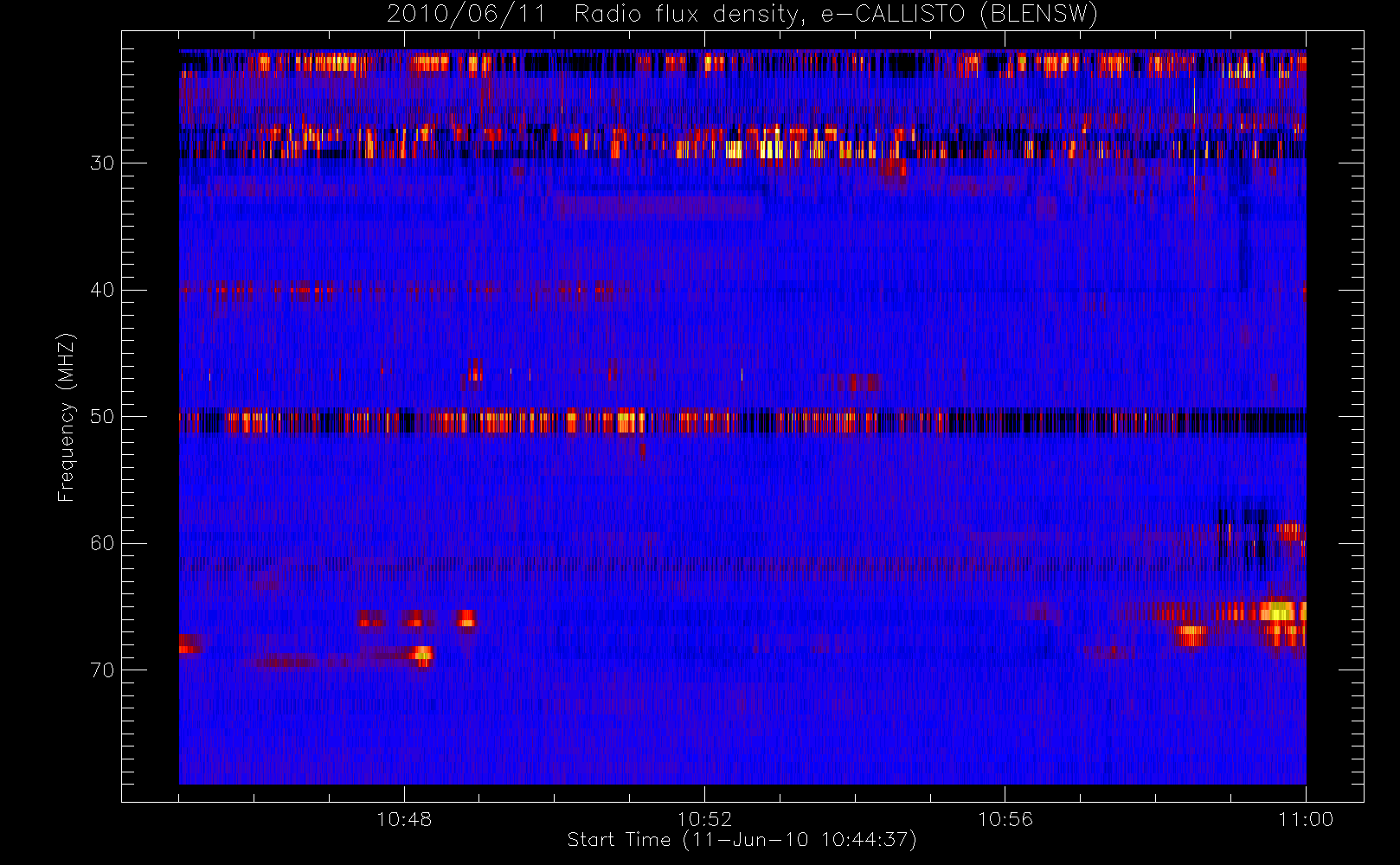Click the 30 MHz frequency tick label

point(102,163)
